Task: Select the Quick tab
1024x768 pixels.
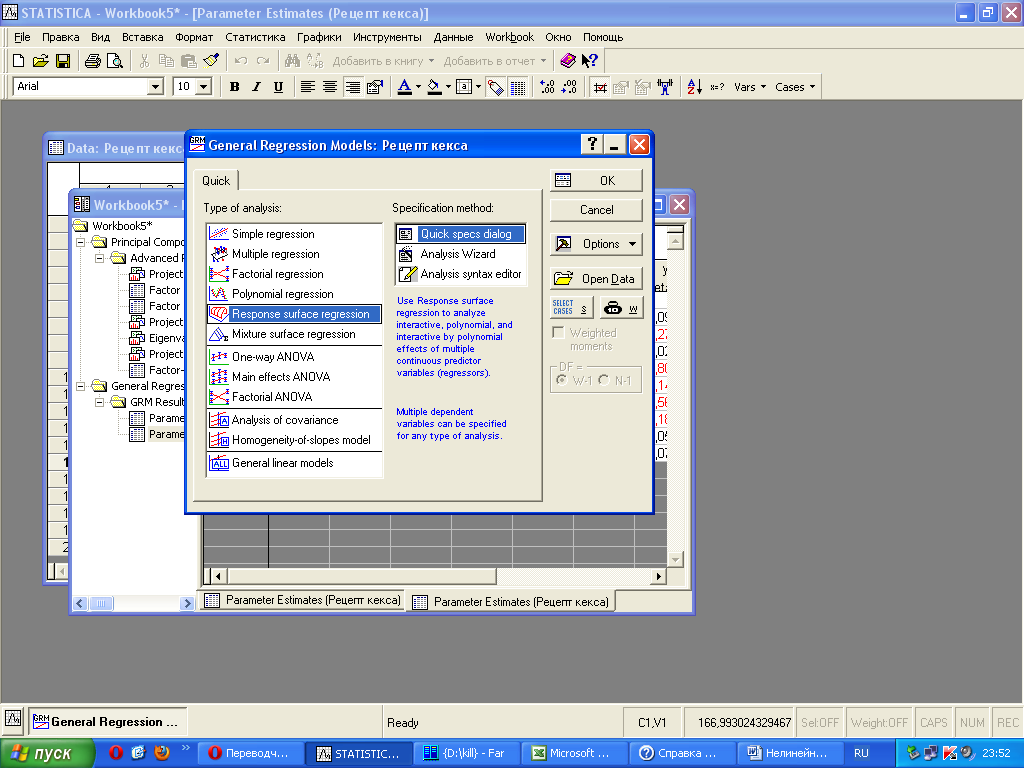Action: (x=216, y=181)
